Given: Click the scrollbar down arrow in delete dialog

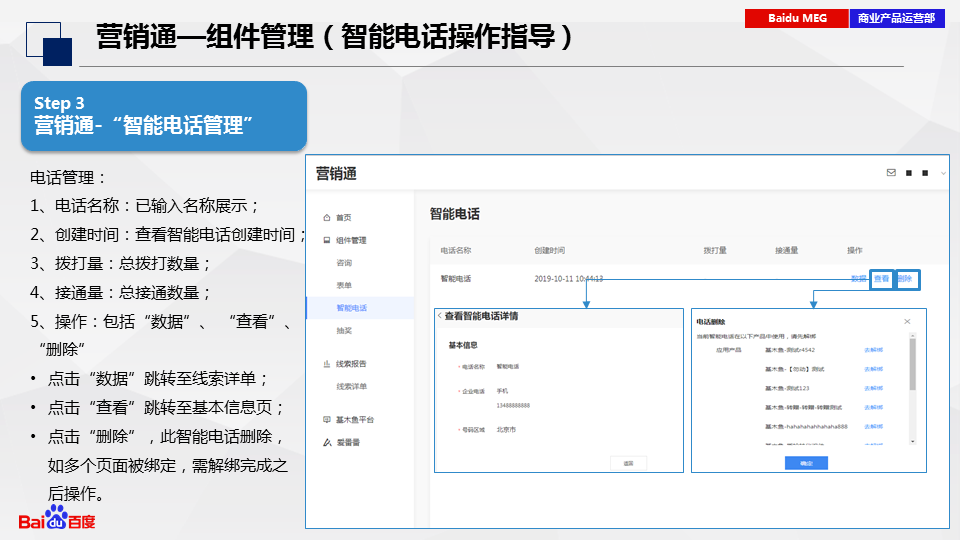Looking at the screenshot, I should pyautogui.click(x=912, y=441).
